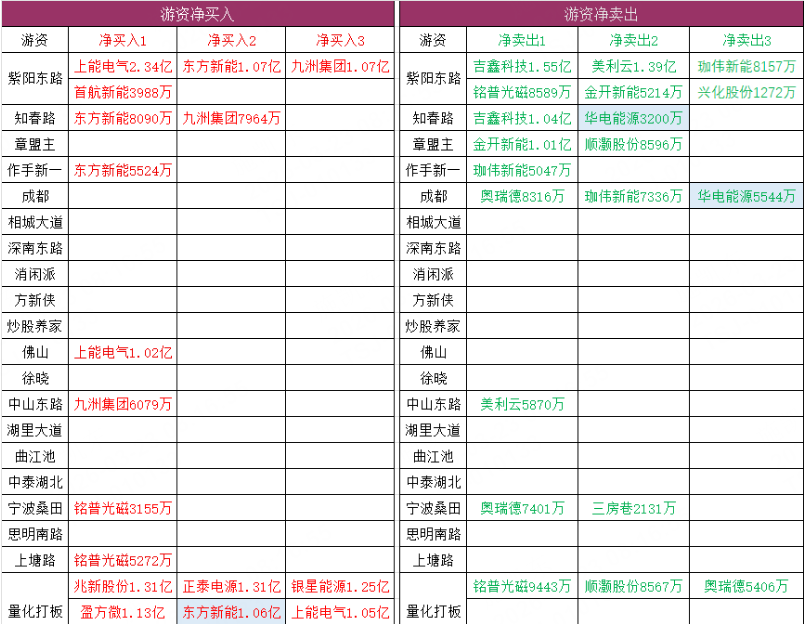Select 宁波桑田 in the sell table
Viewport: 804px width, 624px height.
[433, 508]
